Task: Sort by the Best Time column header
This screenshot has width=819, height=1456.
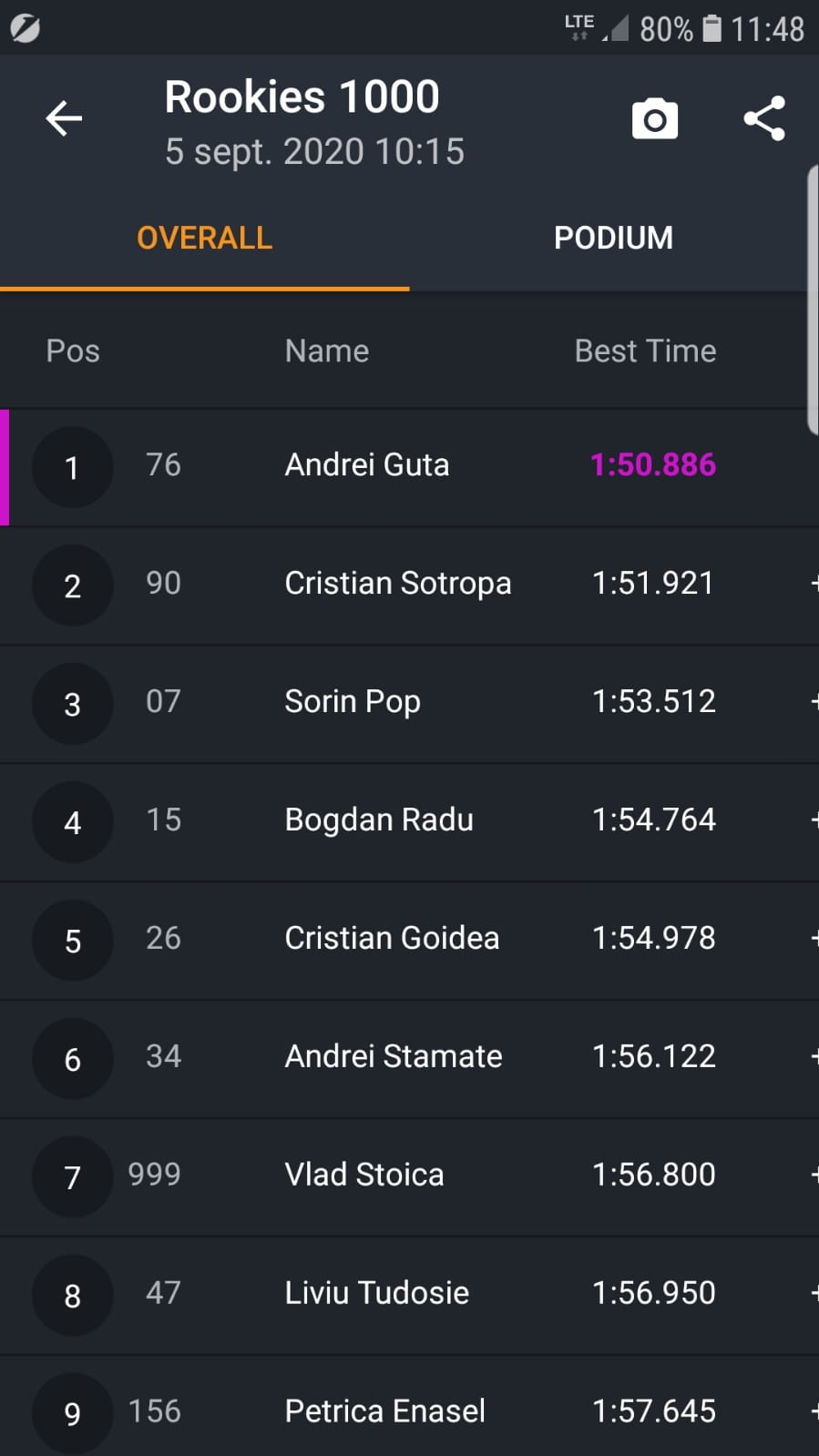Action: [645, 351]
